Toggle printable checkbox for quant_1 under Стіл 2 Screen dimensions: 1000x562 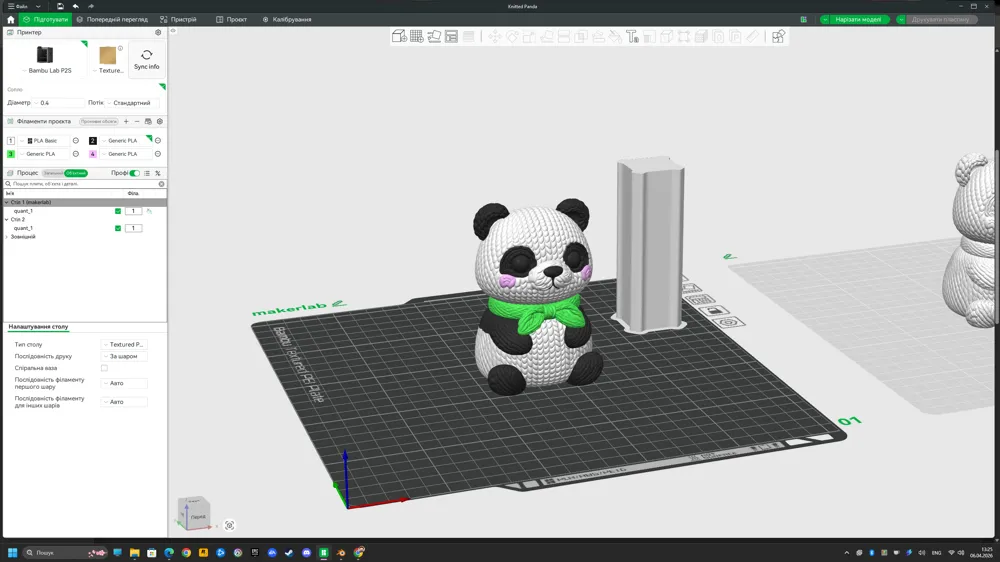point(118,228)
